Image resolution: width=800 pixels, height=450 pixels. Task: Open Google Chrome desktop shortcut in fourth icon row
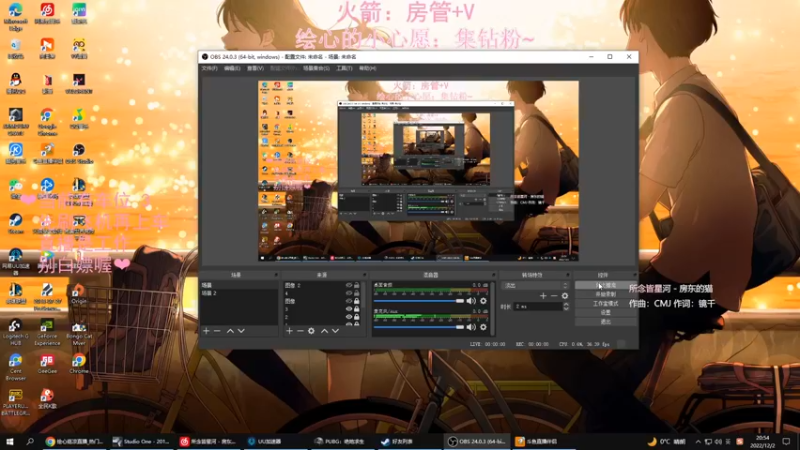(47, 121)
